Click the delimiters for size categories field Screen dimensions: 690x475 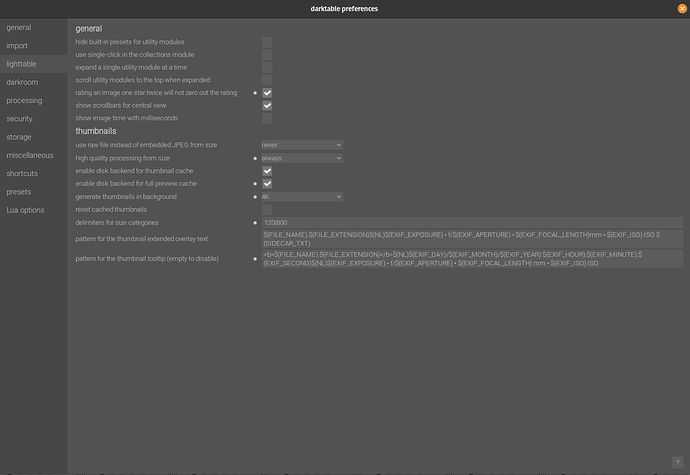tap(472, 223)
